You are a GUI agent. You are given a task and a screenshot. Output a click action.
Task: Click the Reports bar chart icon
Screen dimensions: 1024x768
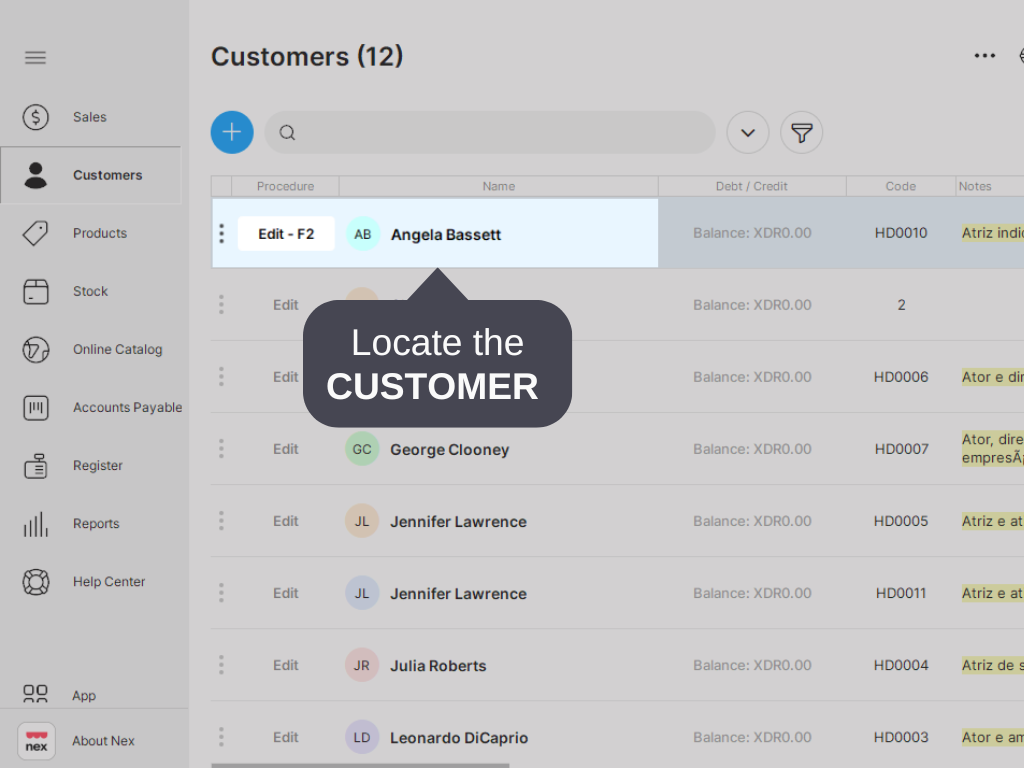pos(35,524)
